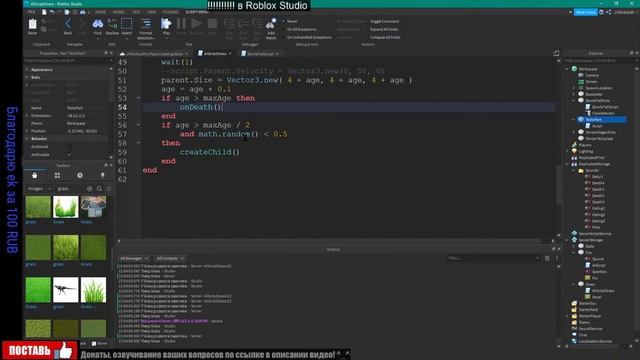
Task: Click the Chat service icon in Explorer
Action: [574, 335]
